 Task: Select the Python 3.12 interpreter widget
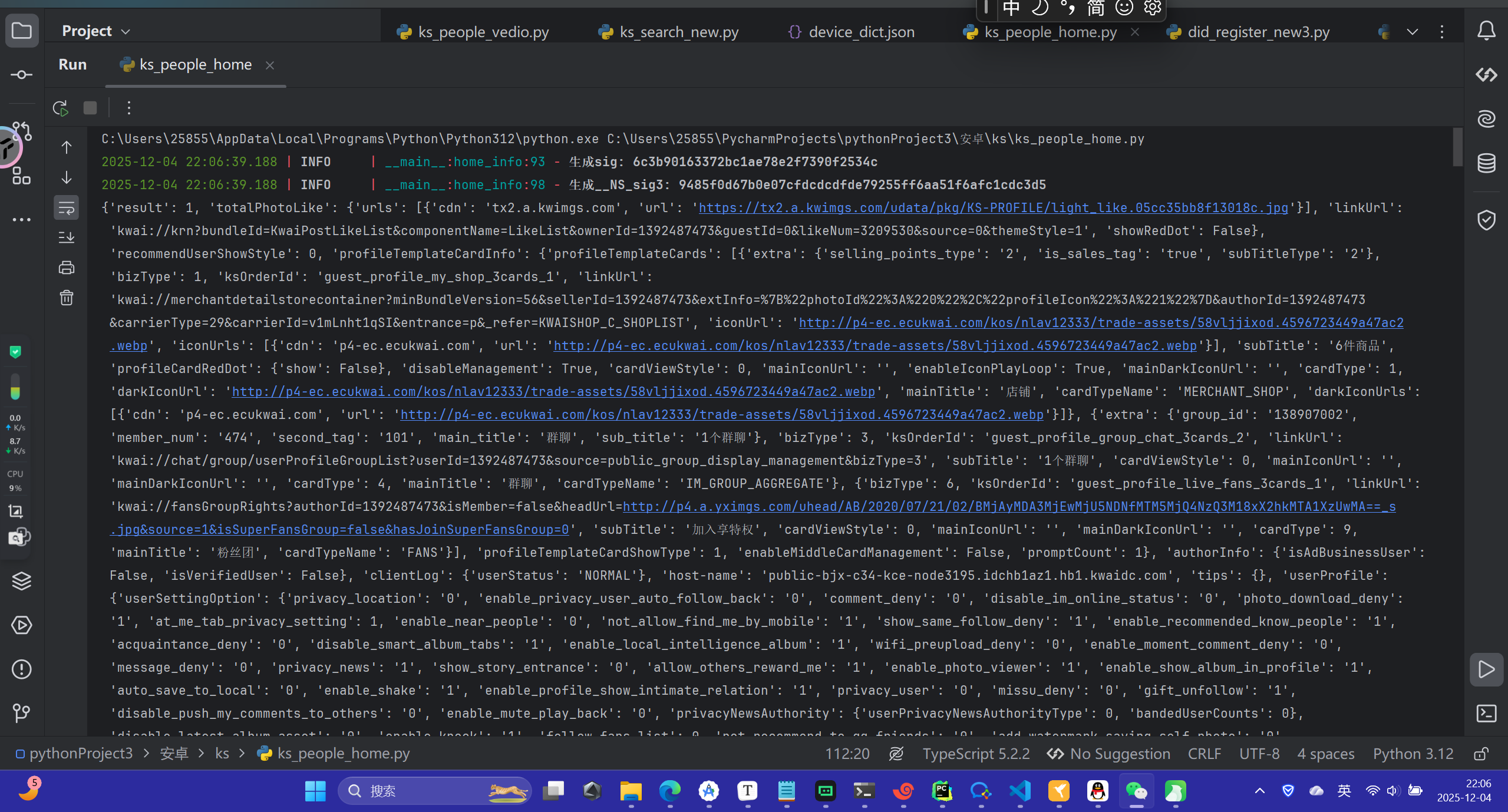click(1413, 754)
